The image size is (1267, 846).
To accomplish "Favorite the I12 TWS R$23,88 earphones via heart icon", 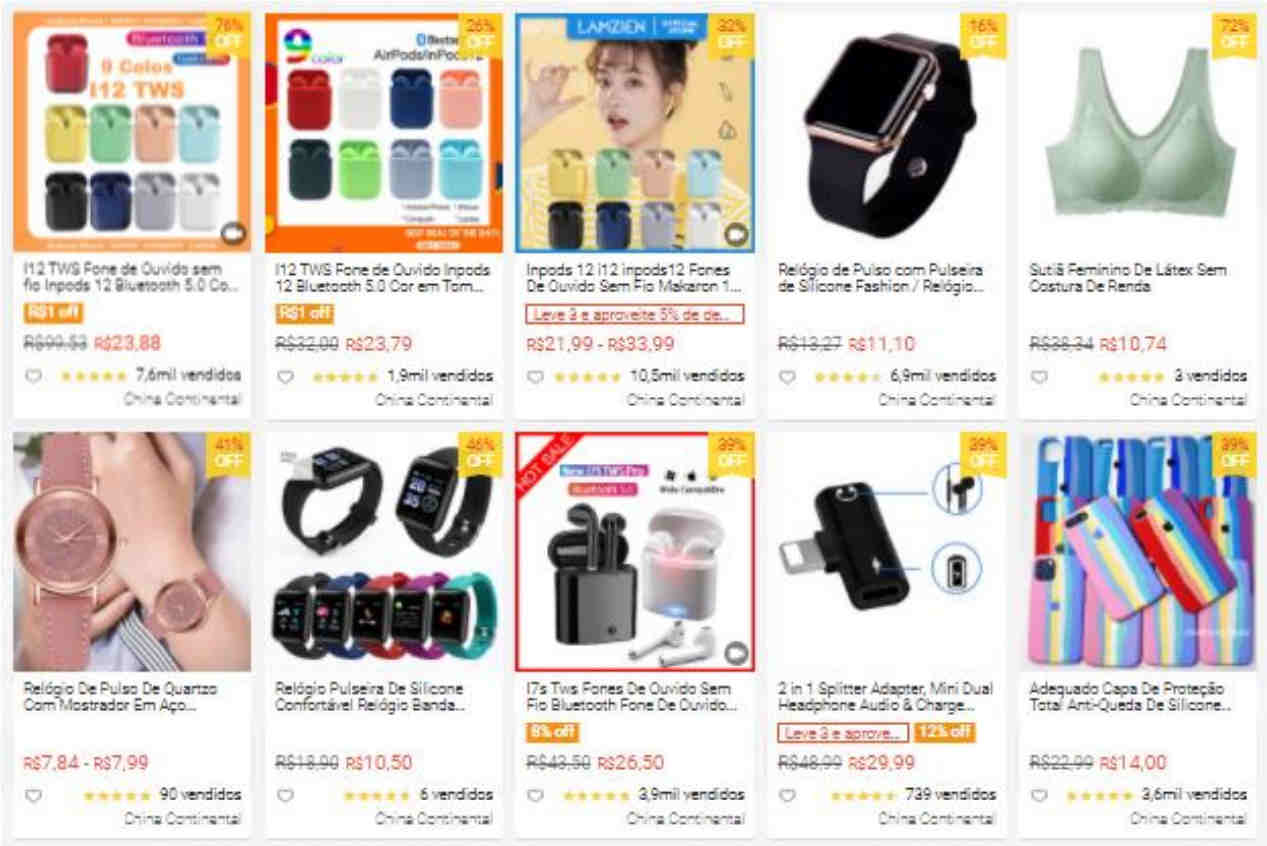I will [x=33, y=377].
